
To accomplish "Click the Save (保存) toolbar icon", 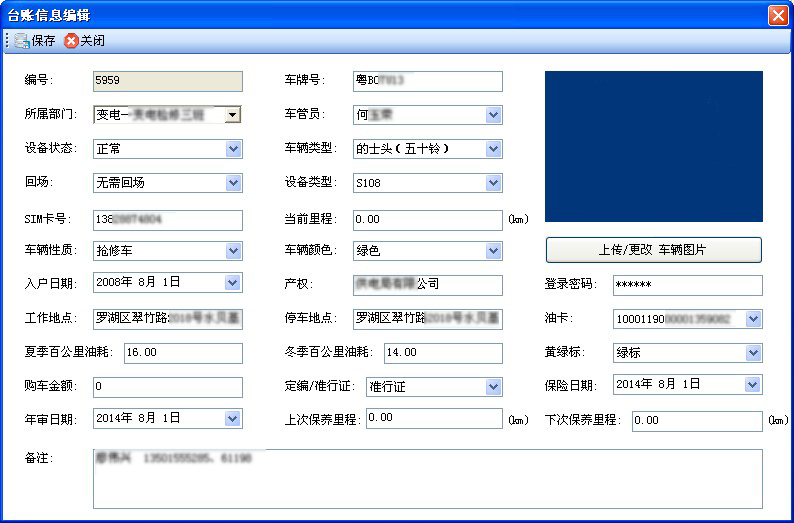I will (22, 41).
